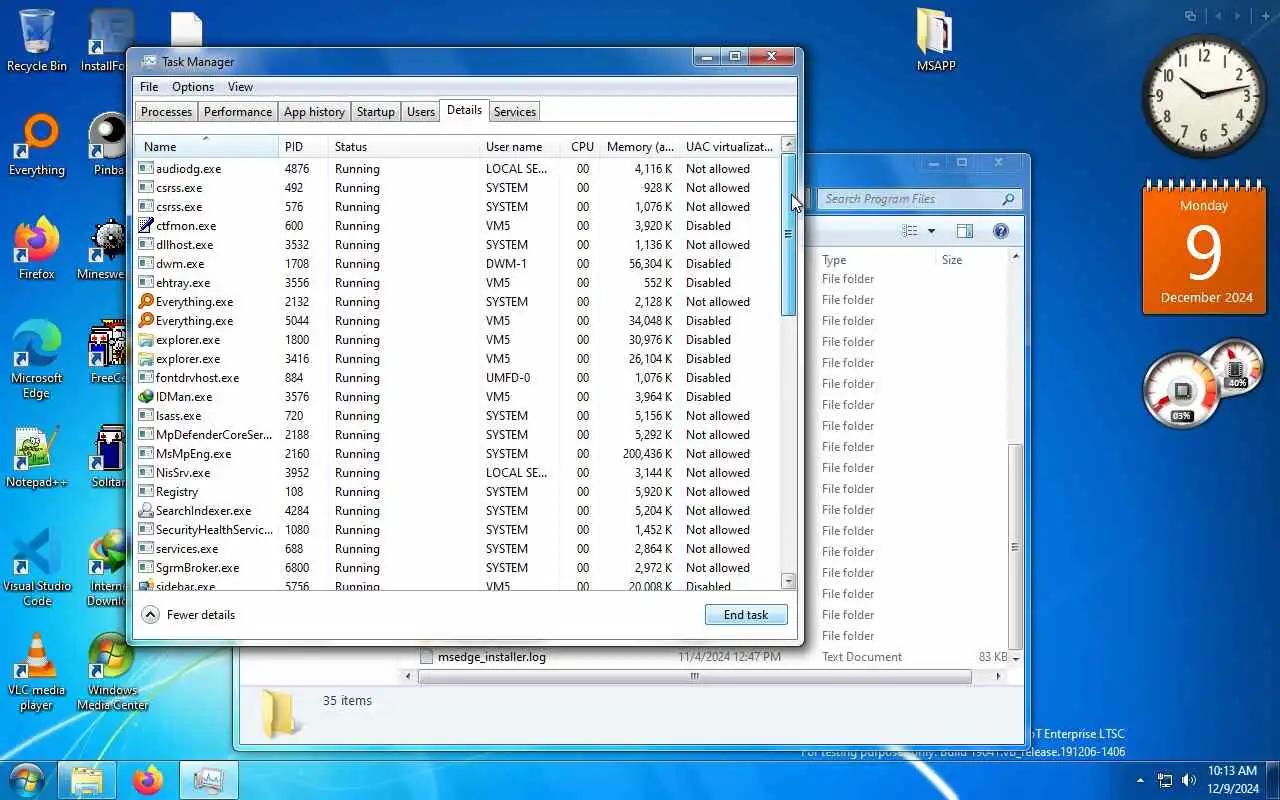Switch to the Users tab
Screen dimensions: 1280x800
pos(421,112)
